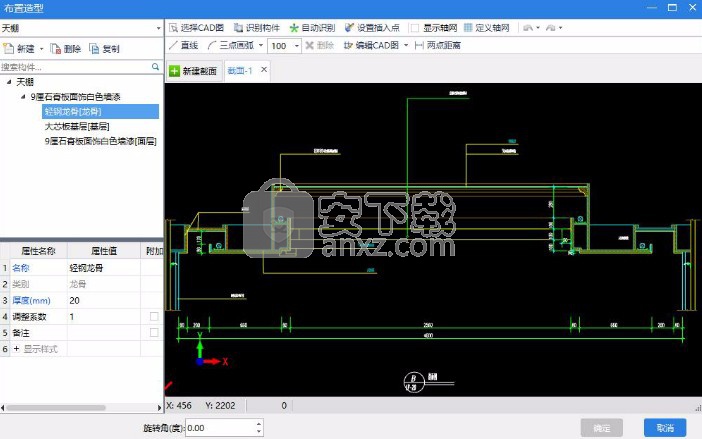Image resolution: width=702 pixels, height=439 pixels.
Task: Open the 100 value combo box
Action: tap(284, 46)
